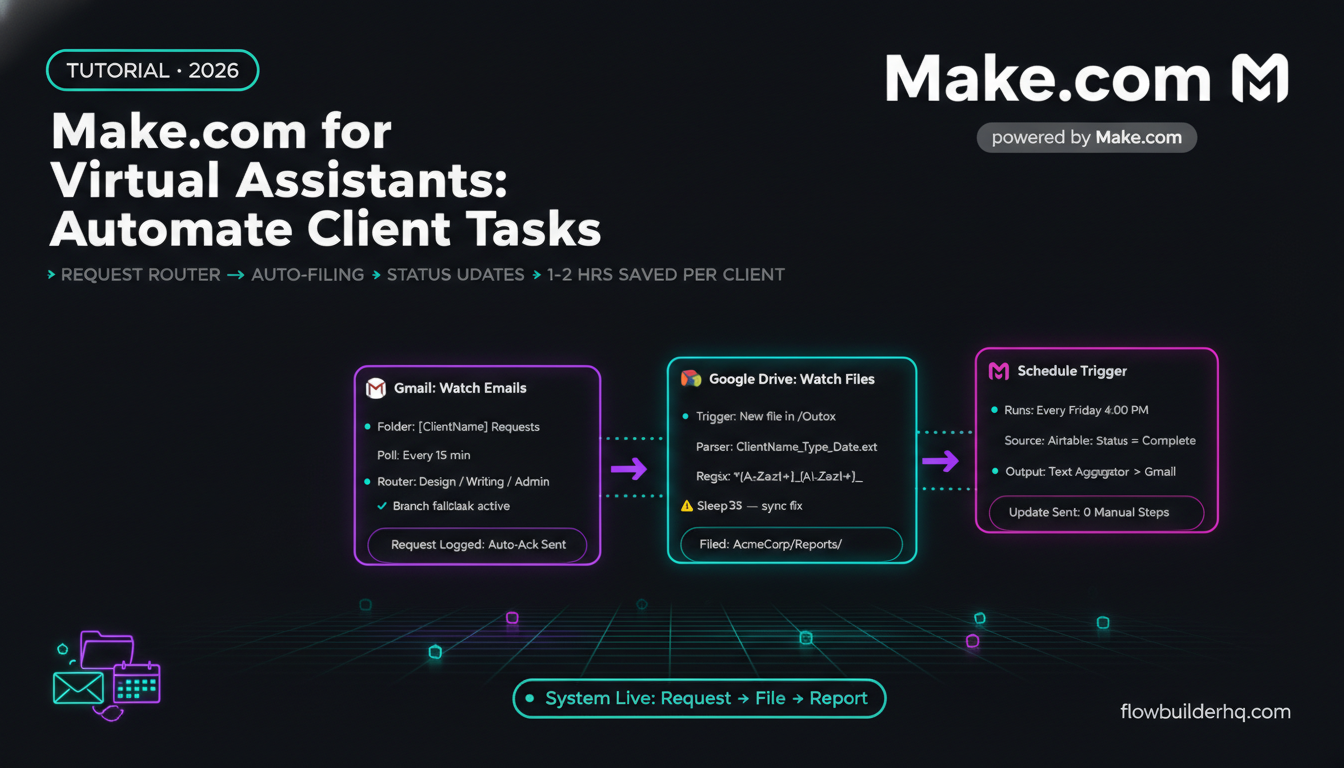The width and height of the screenshot is (1344, 768).
Task: Click the Schedule Trigger card title
Action: click(x=1072, y=371)
